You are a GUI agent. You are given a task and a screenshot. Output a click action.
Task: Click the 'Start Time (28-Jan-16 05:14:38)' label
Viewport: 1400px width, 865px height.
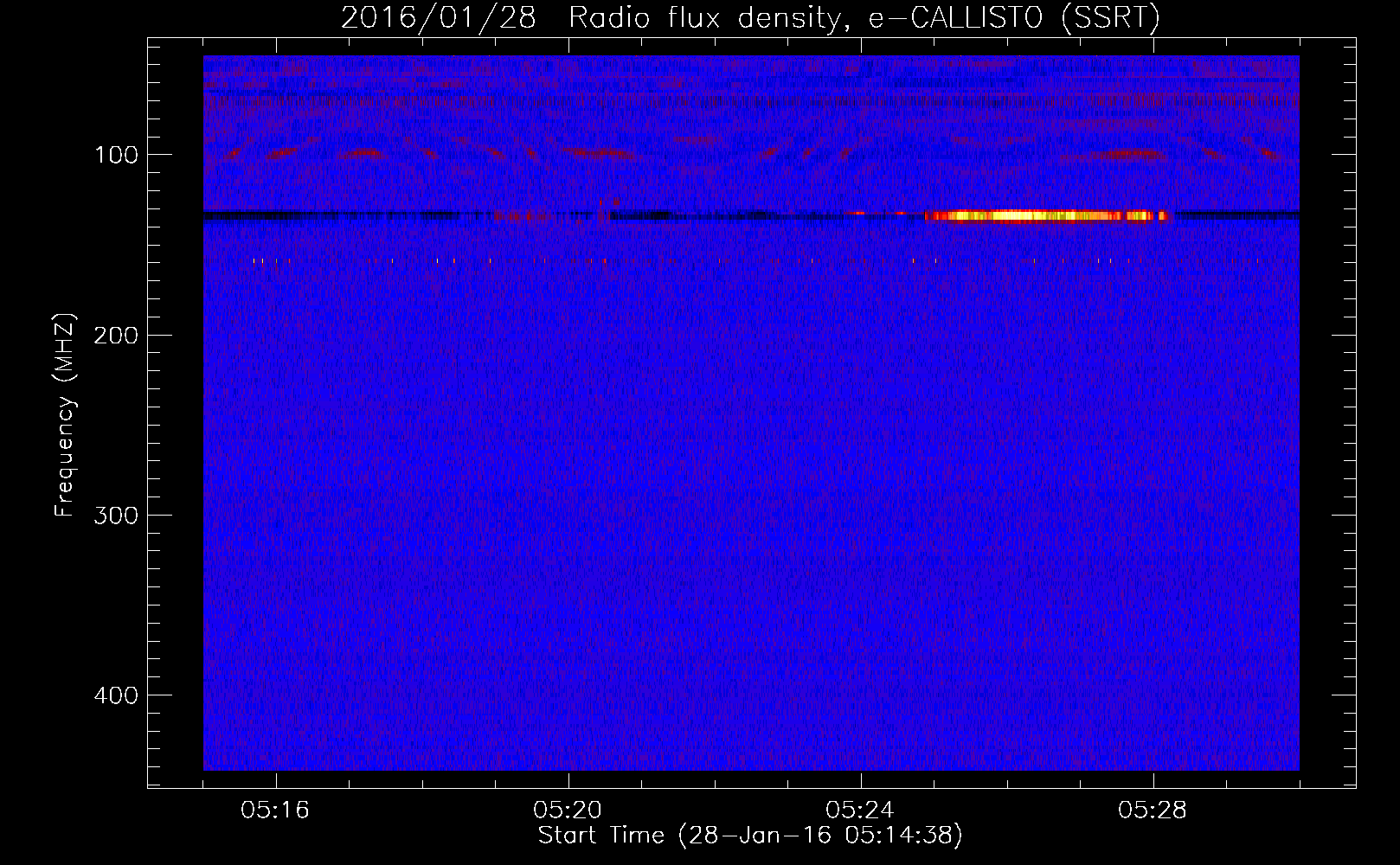[x=750, y=836]
